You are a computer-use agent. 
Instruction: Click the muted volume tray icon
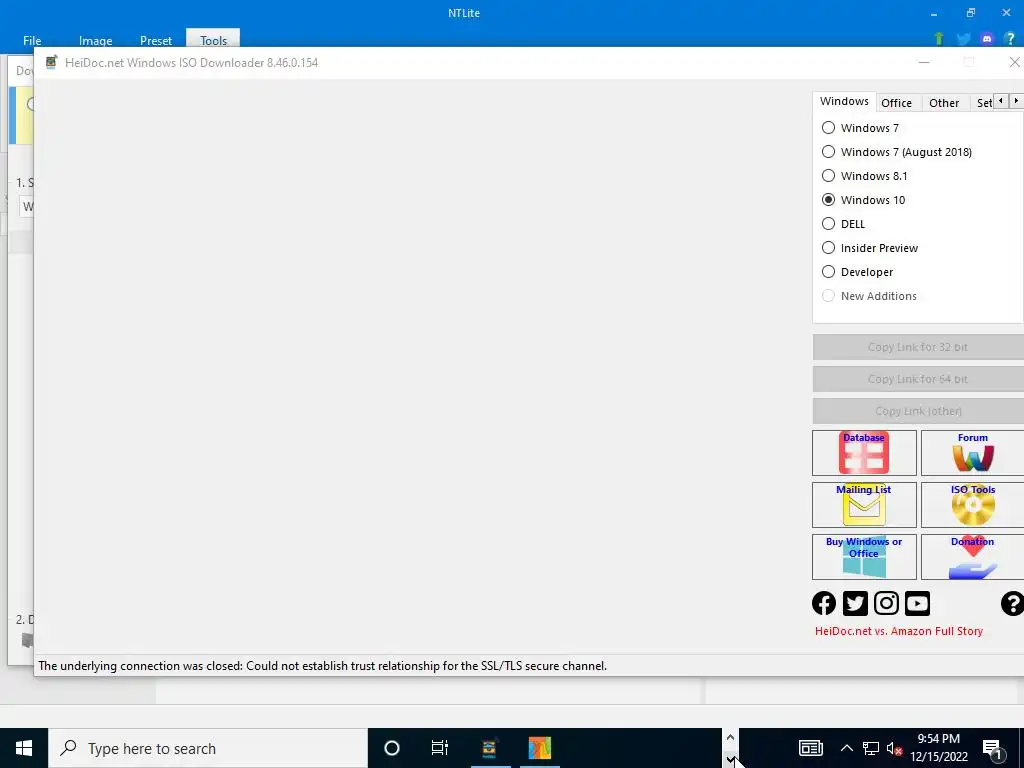pos(894,749)
